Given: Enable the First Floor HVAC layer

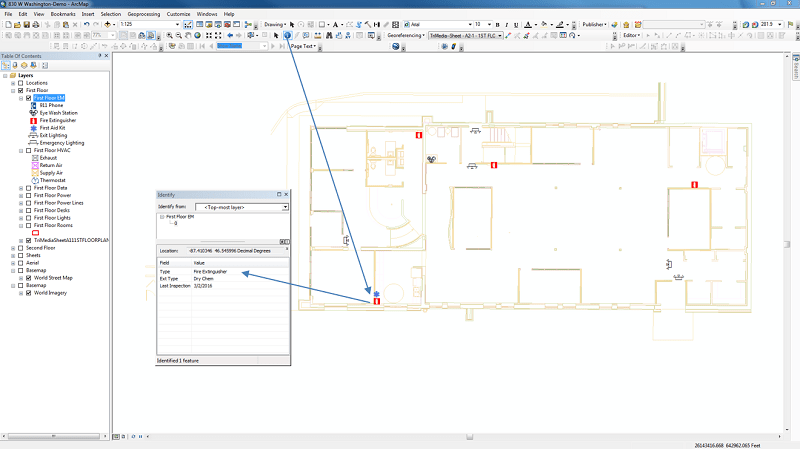Looking at the screenshot, I should pyautogui.click(x=29, y=151).
